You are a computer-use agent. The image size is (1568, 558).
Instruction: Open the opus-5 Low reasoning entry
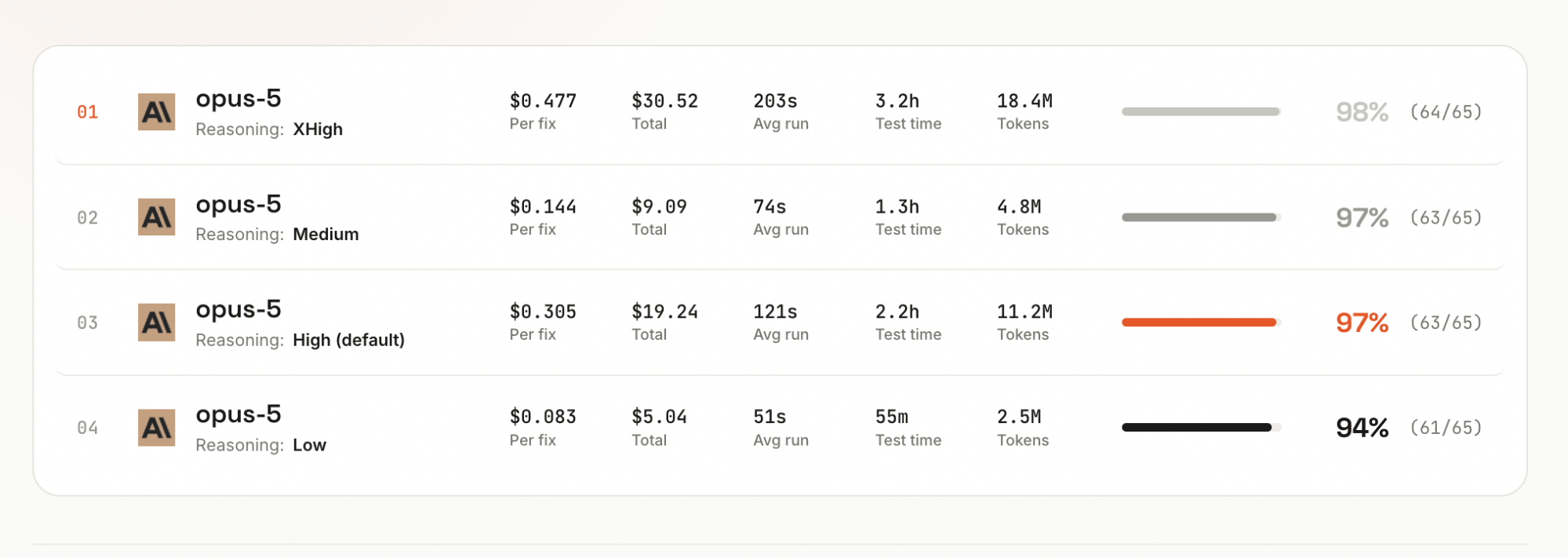coord(238,414)
